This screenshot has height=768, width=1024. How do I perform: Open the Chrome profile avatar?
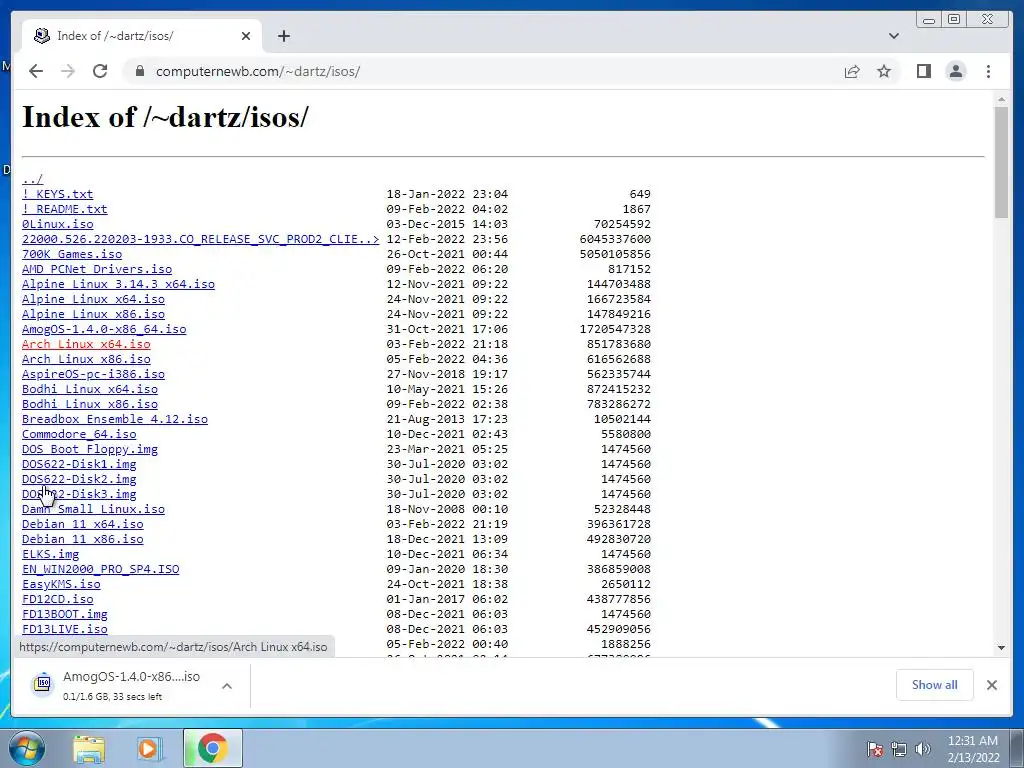click(x=955, y=71)
